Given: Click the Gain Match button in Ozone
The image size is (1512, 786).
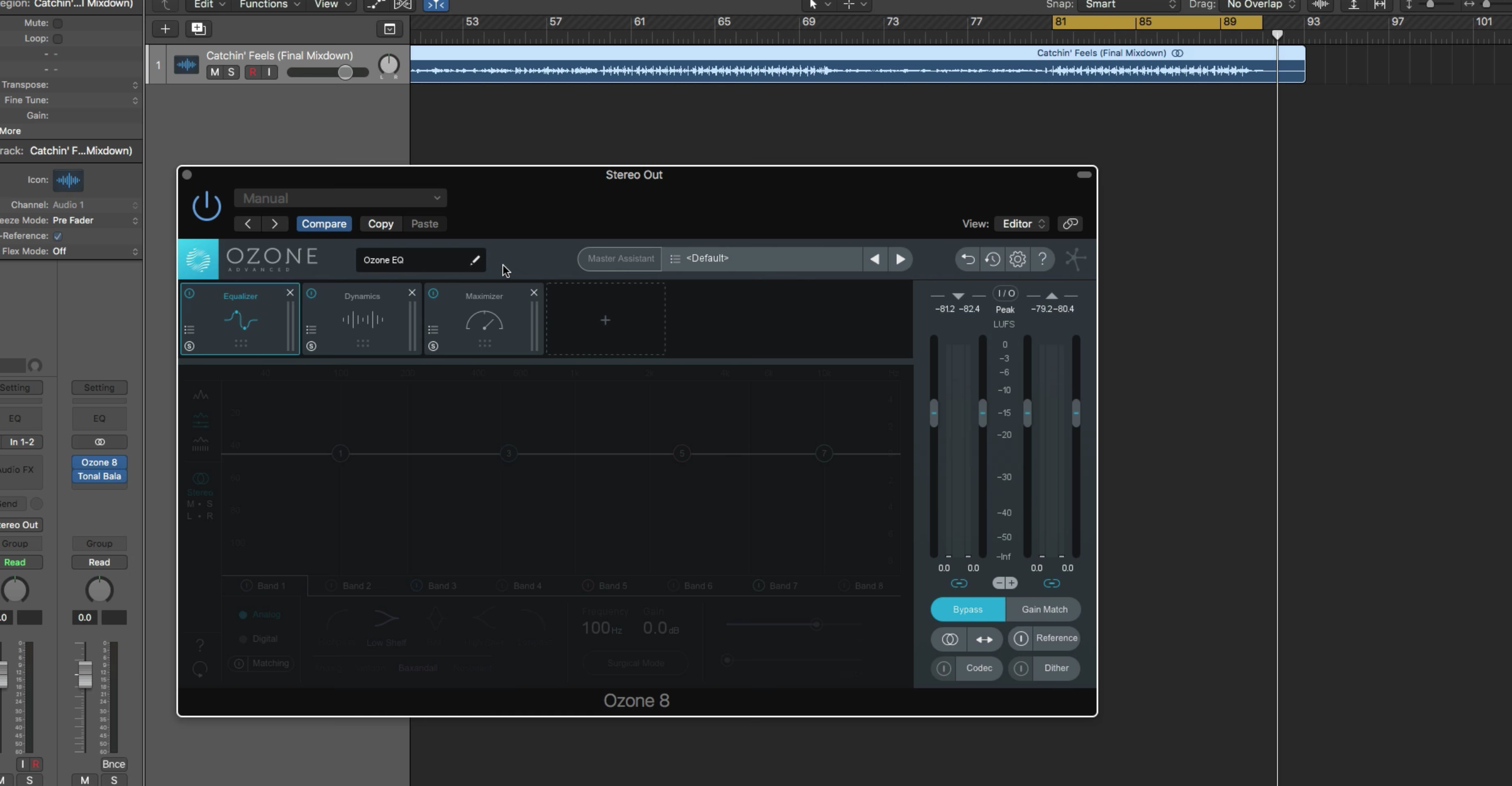Looking at the screenshot, I should (x=1043, y=609).
